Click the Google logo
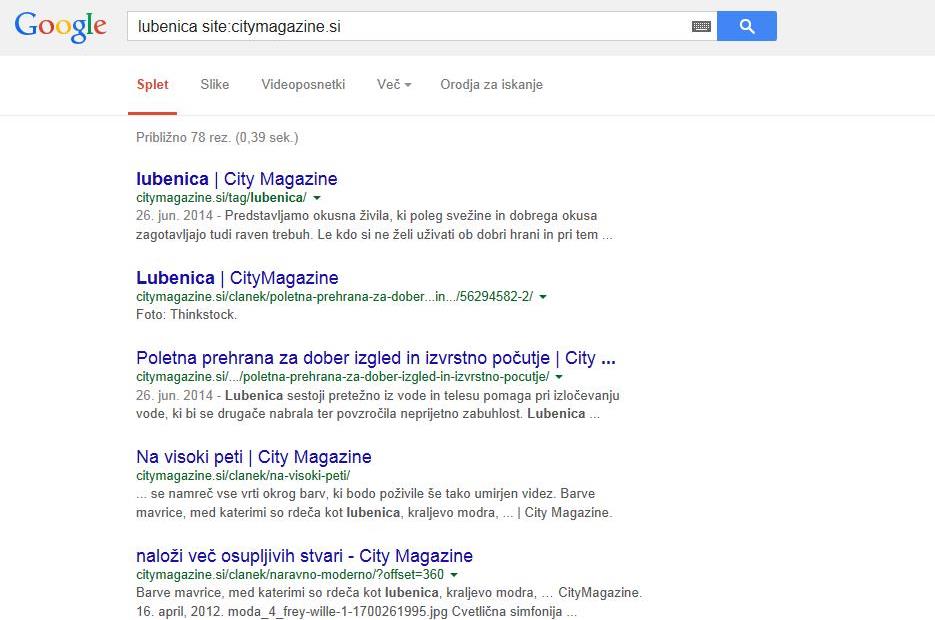This screenshot has height=620, width=935. coord(60,26)
